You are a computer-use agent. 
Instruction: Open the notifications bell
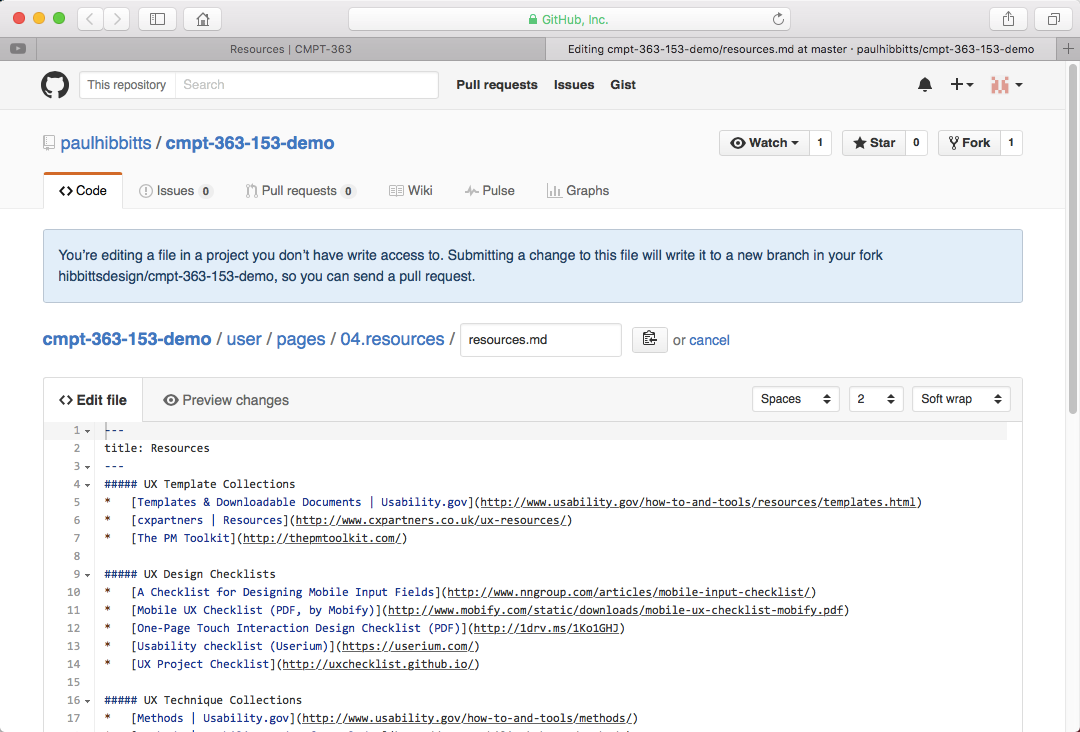pos(924,85)
